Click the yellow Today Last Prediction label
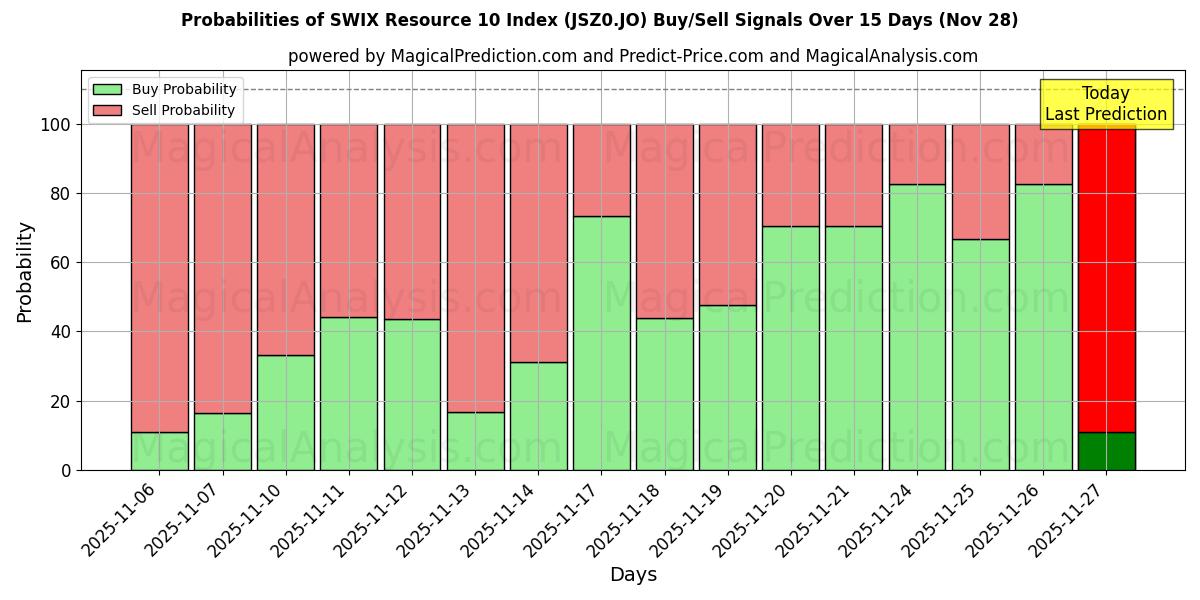 1105,103
